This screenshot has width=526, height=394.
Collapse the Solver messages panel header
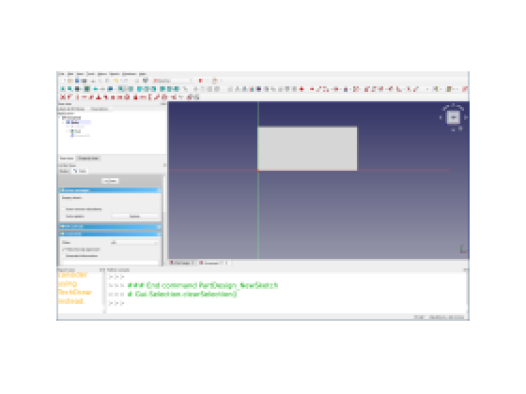(x=110, y=190)
